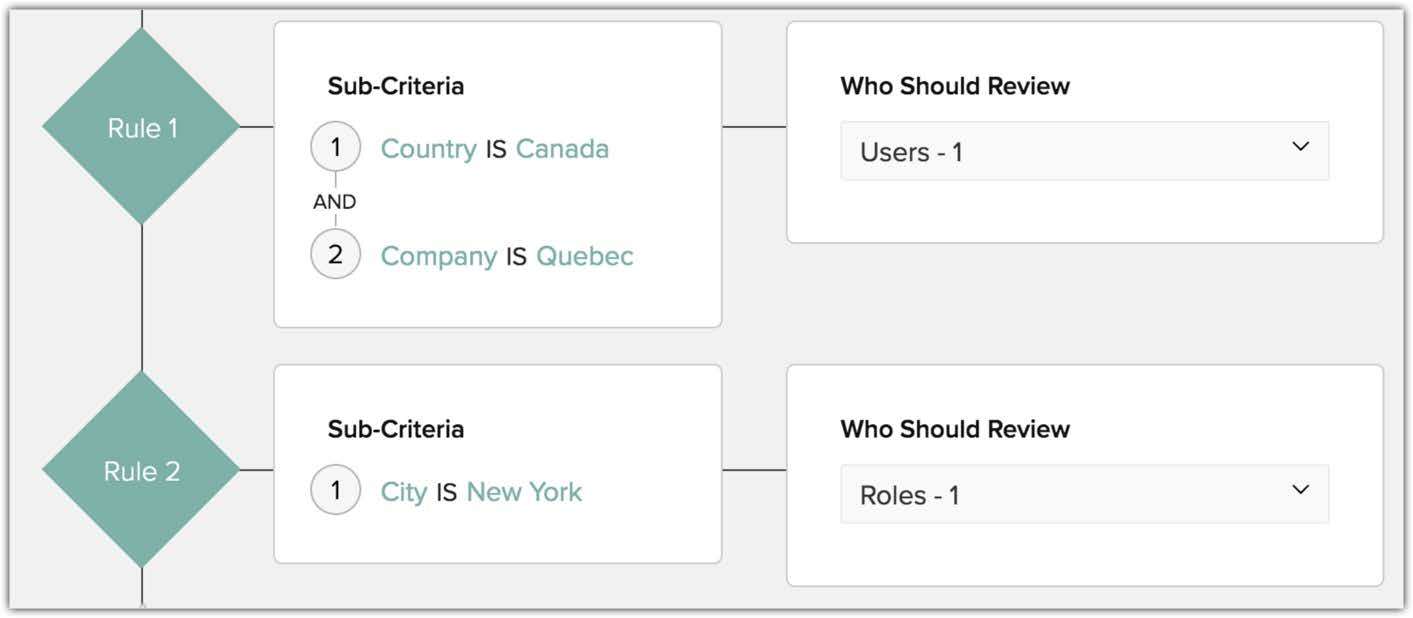The height and width of the screenshot is (618, 1413).
Task: Click the Canada value link
Action: click(562, 149)
